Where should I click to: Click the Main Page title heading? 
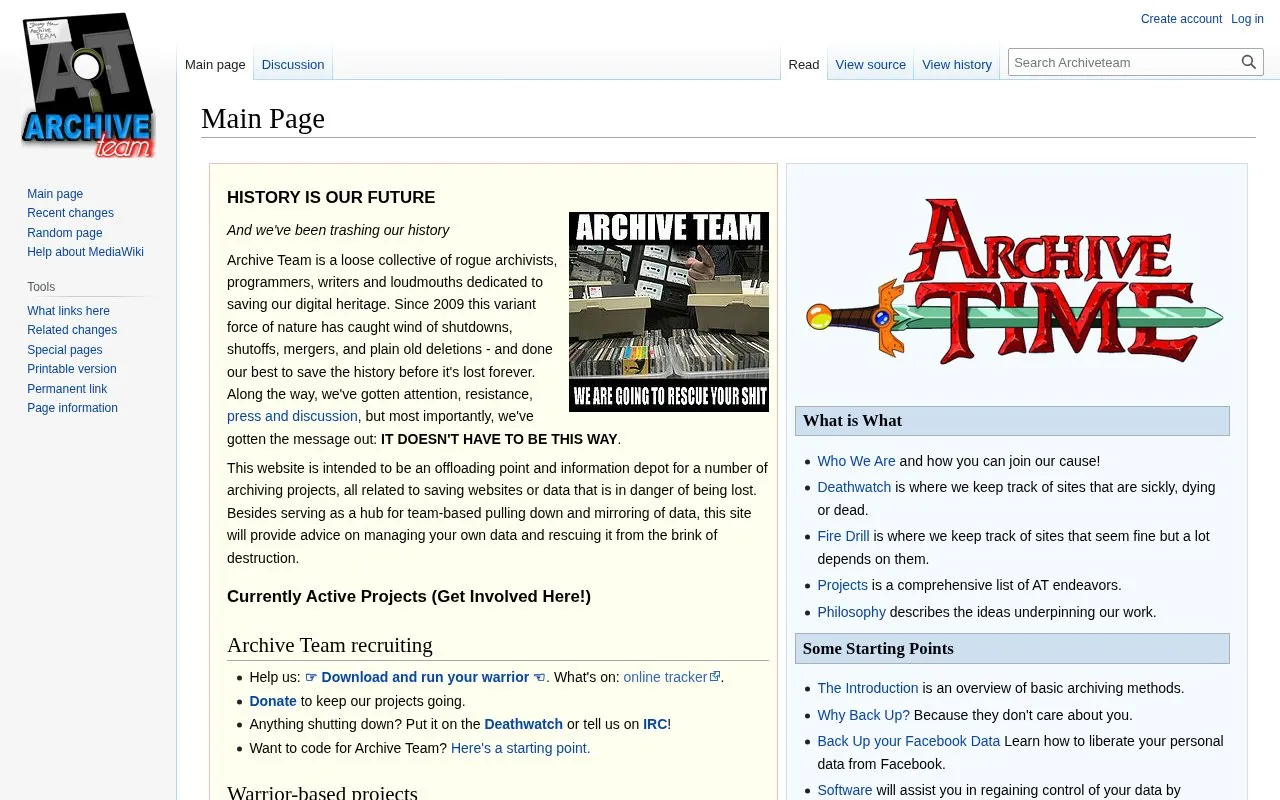click(x=263, y=118)
